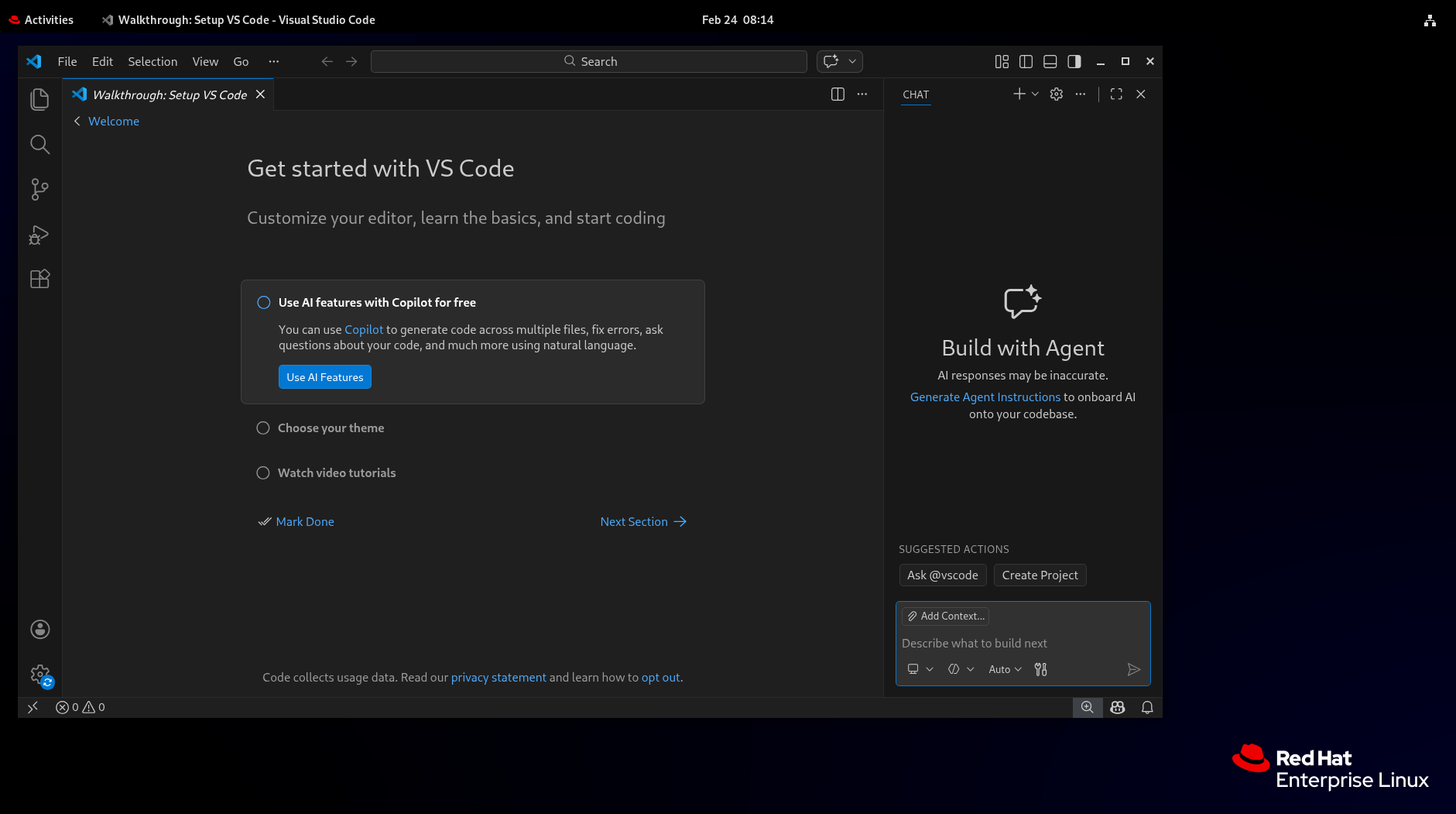This screenshot has height=814, width=1456.
Task: Open the Copilot icon in the status bar
Action: [x=1117, y=707]
